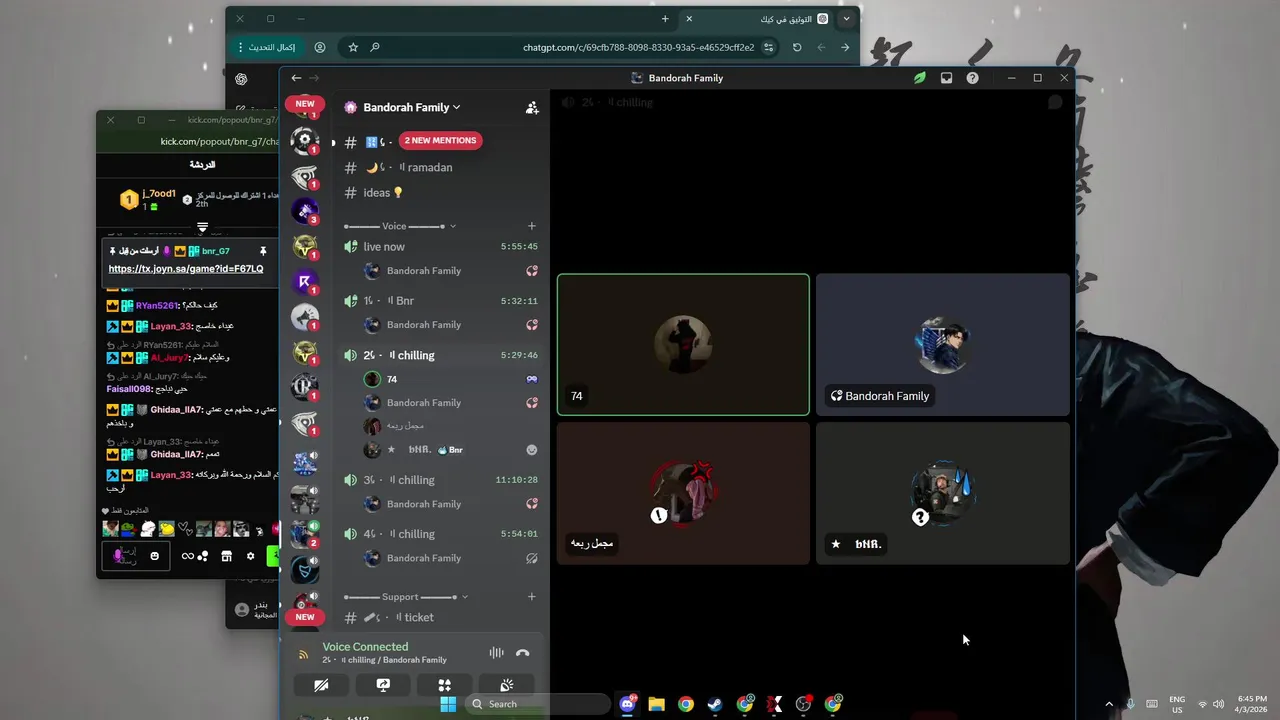Jump to 2 NEW MENTIONS
The height and width of the screenshot is (720, 1280).
click(x=440, y=141)
